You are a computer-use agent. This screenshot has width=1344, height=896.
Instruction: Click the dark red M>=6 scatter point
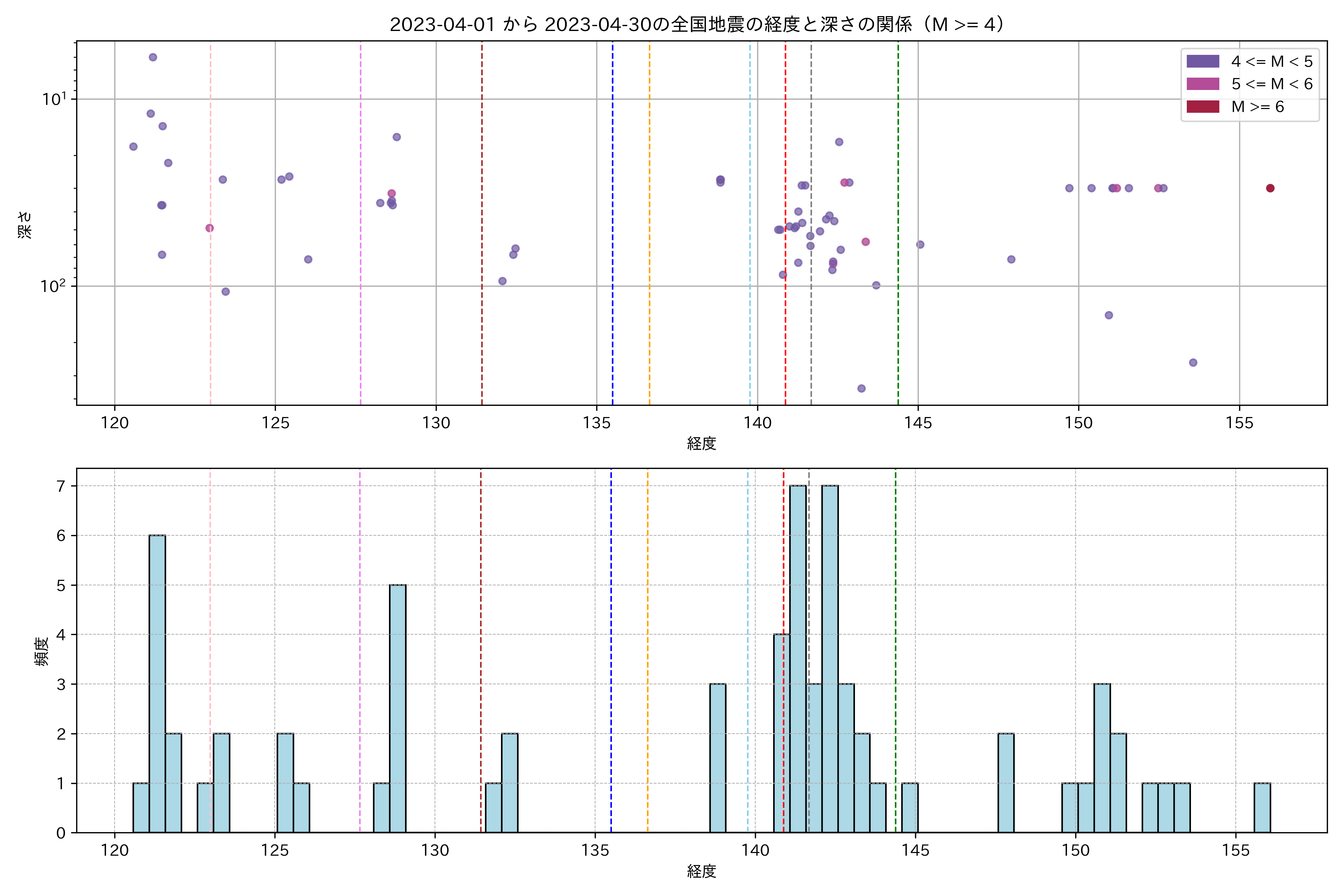(x=1270, y=188)
